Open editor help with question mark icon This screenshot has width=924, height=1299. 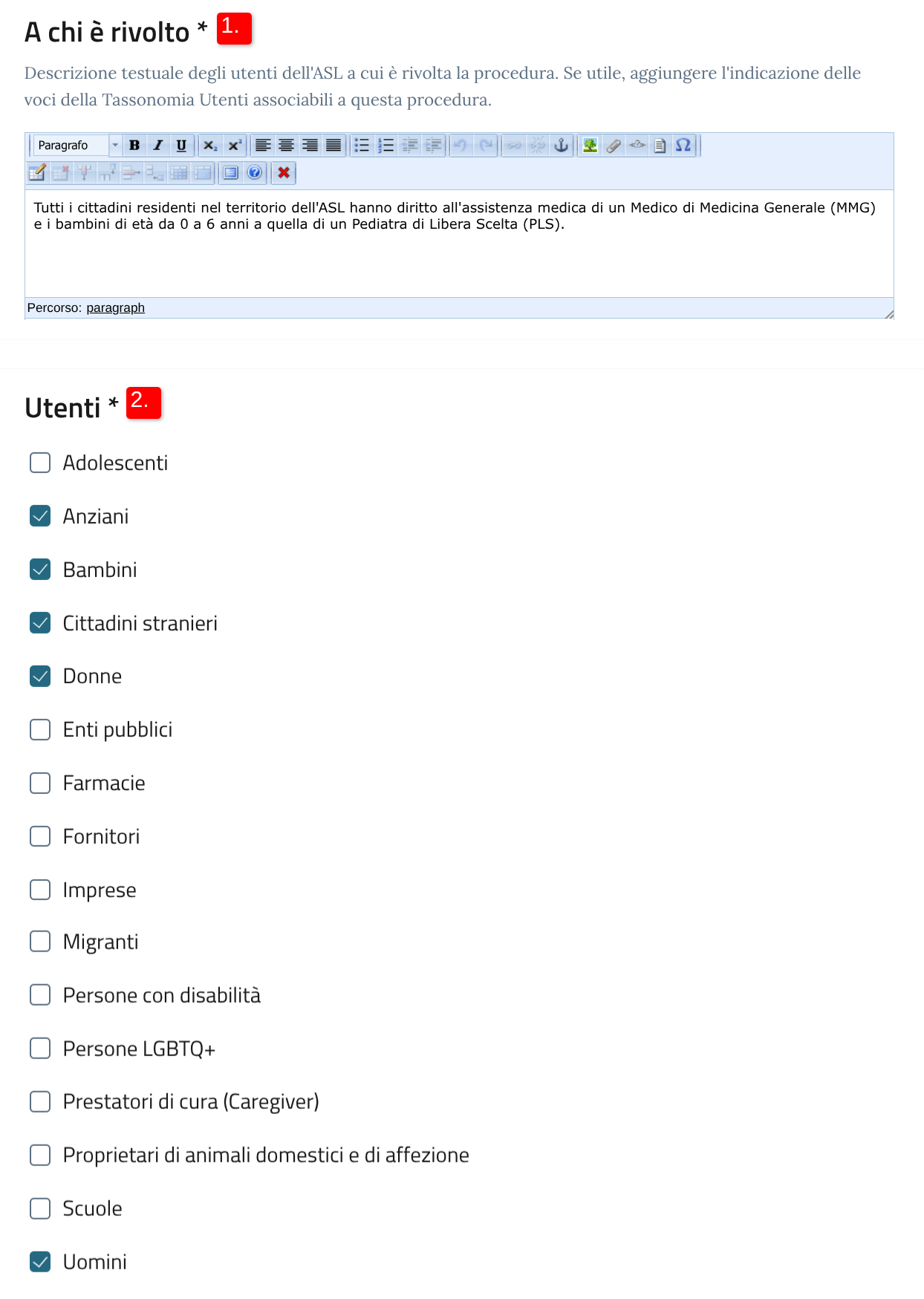(255, 173)
